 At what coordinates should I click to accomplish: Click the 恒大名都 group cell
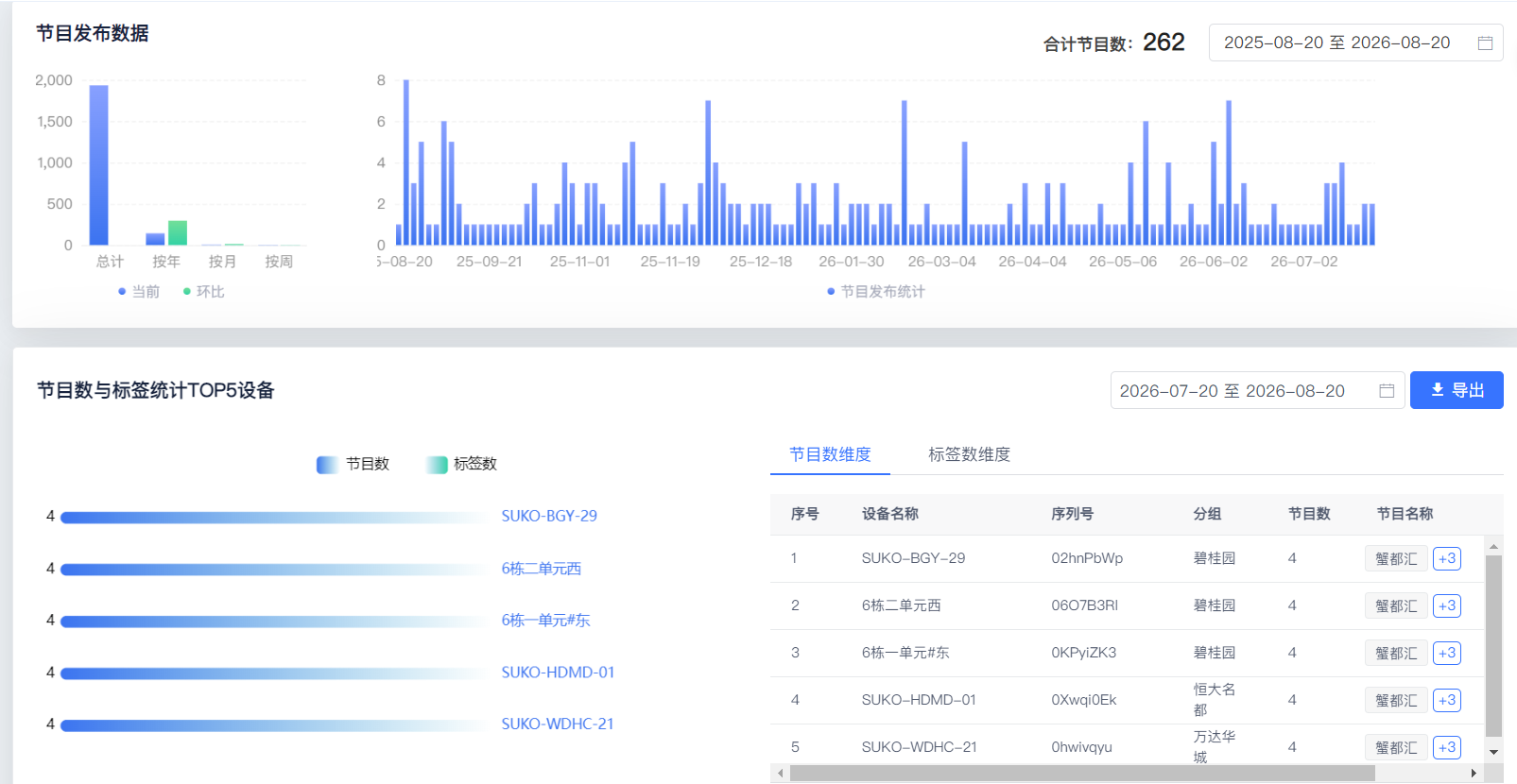tap(1215, 700)
